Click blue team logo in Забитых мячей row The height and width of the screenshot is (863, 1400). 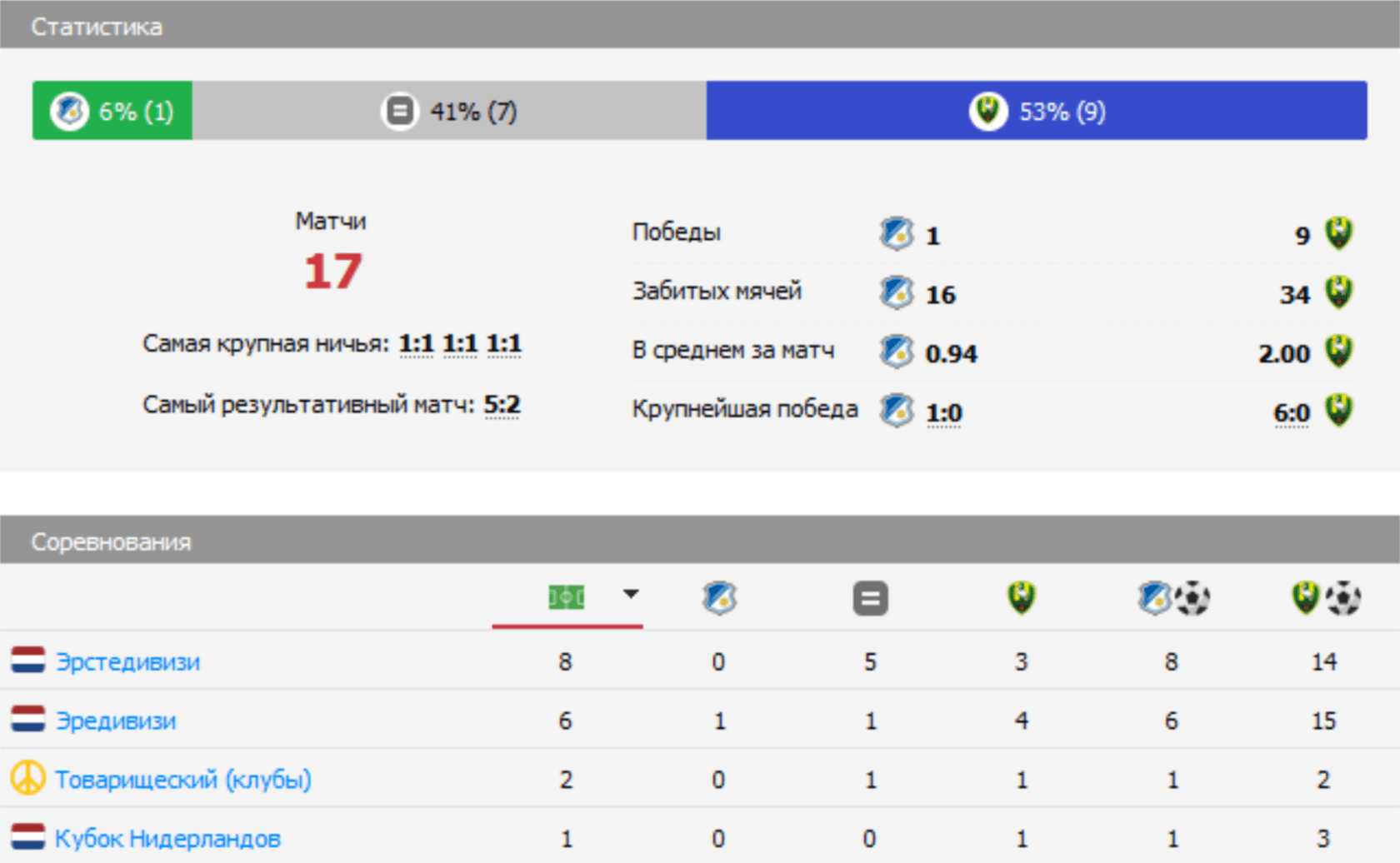(897, 292)
